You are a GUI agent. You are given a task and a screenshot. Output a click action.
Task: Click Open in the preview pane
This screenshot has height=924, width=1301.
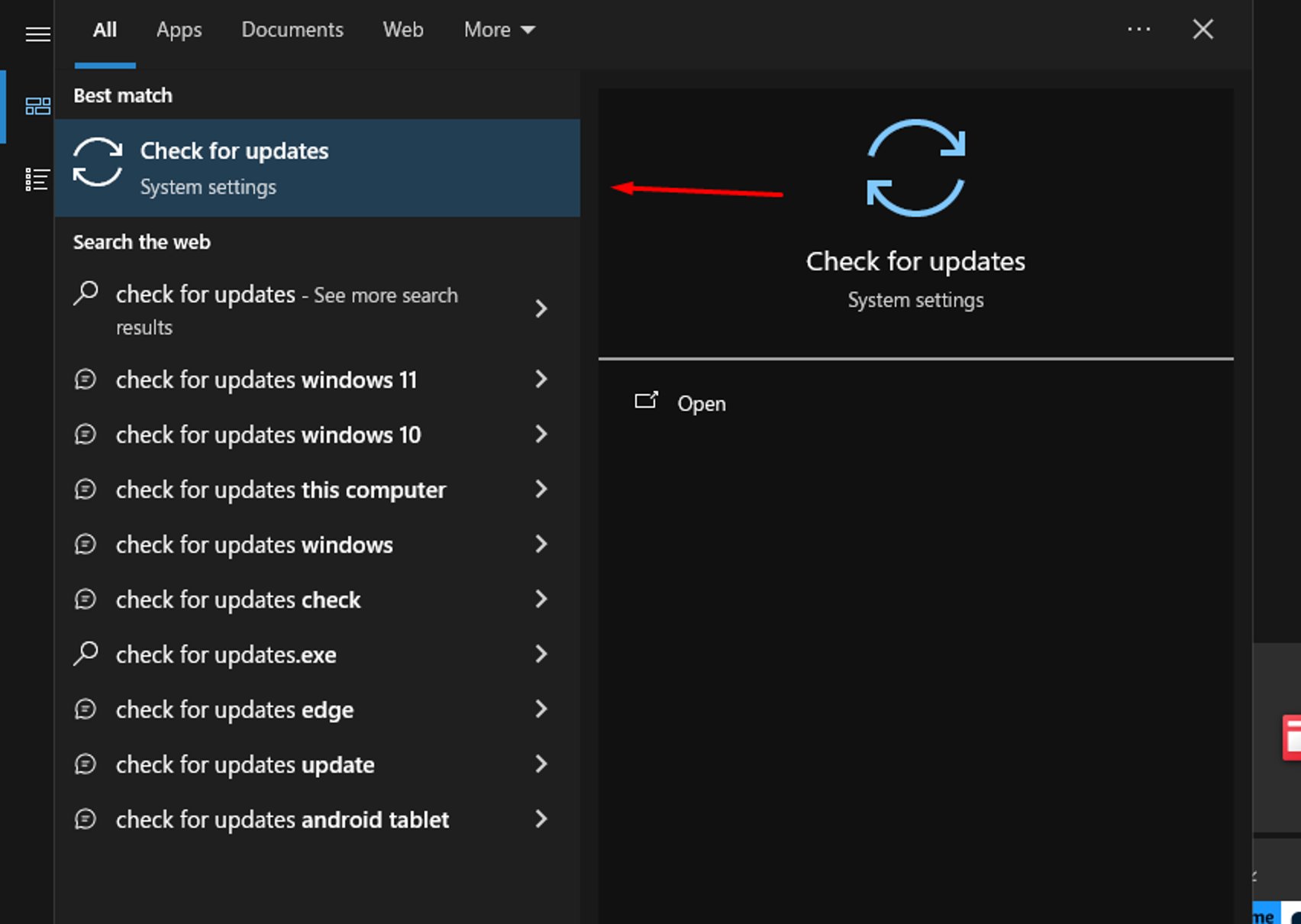coord(701,403)
